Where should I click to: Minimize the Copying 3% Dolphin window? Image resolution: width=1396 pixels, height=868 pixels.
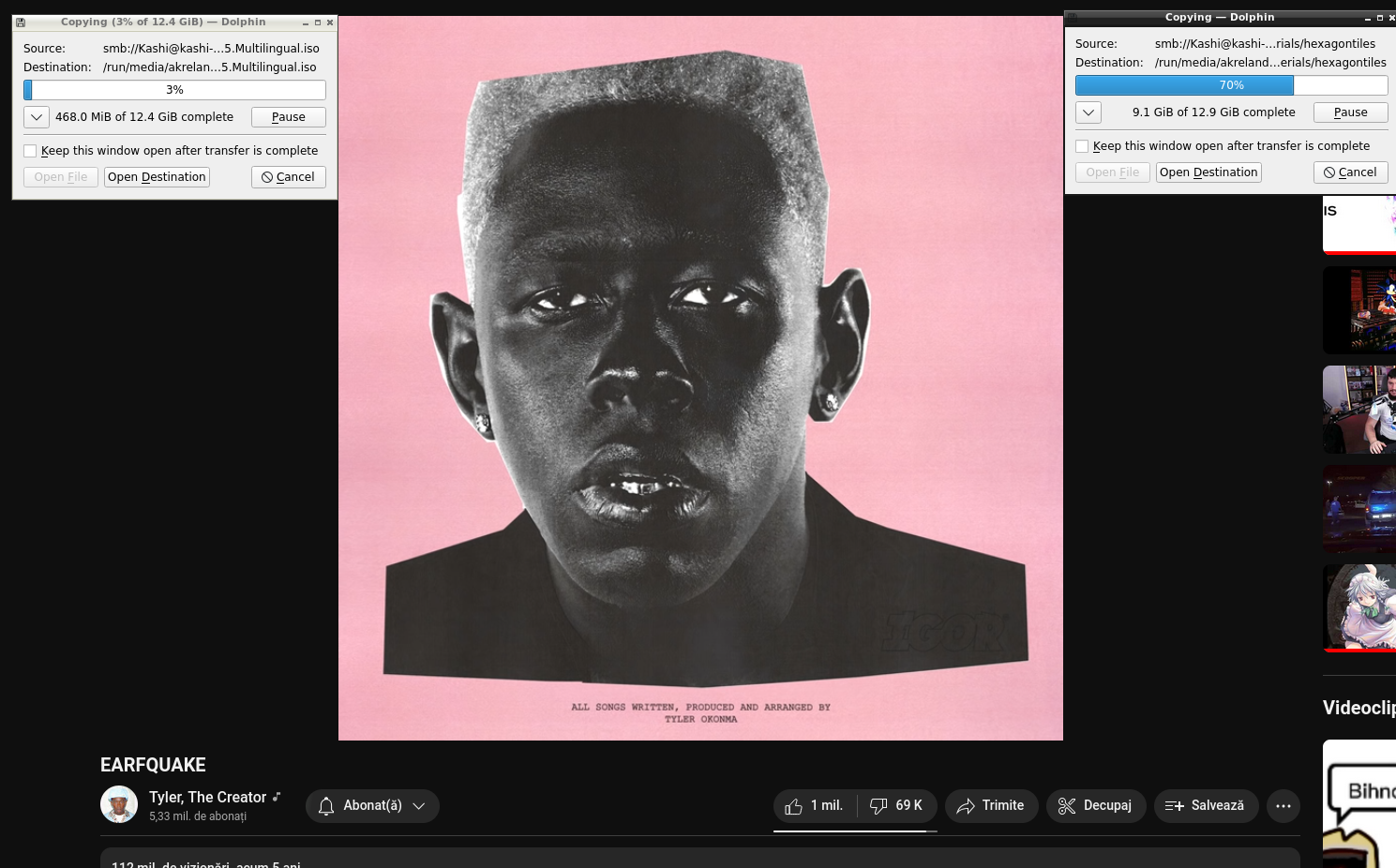[306, 22]
